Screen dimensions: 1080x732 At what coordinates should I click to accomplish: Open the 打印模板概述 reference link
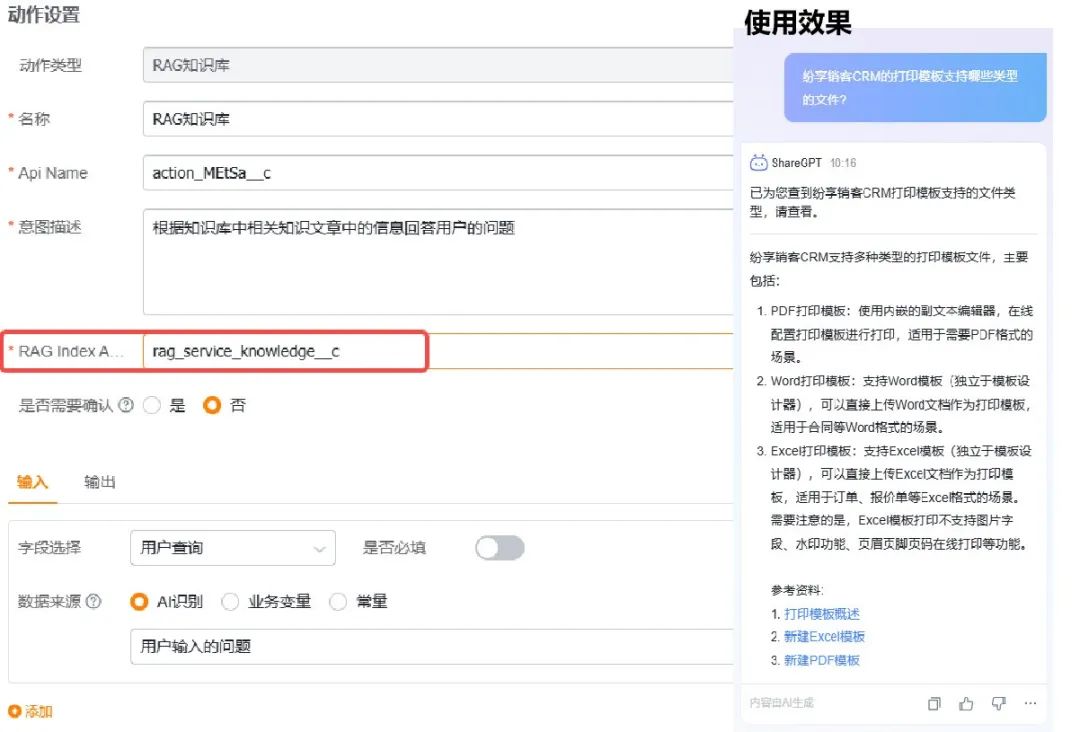pyautogui.click(x=821, y=614)
